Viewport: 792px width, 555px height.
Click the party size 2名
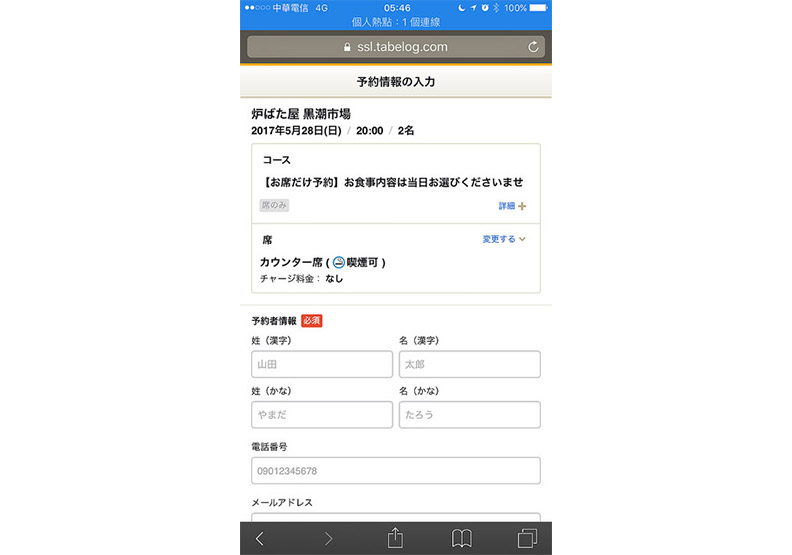click(x=406, y=131)
